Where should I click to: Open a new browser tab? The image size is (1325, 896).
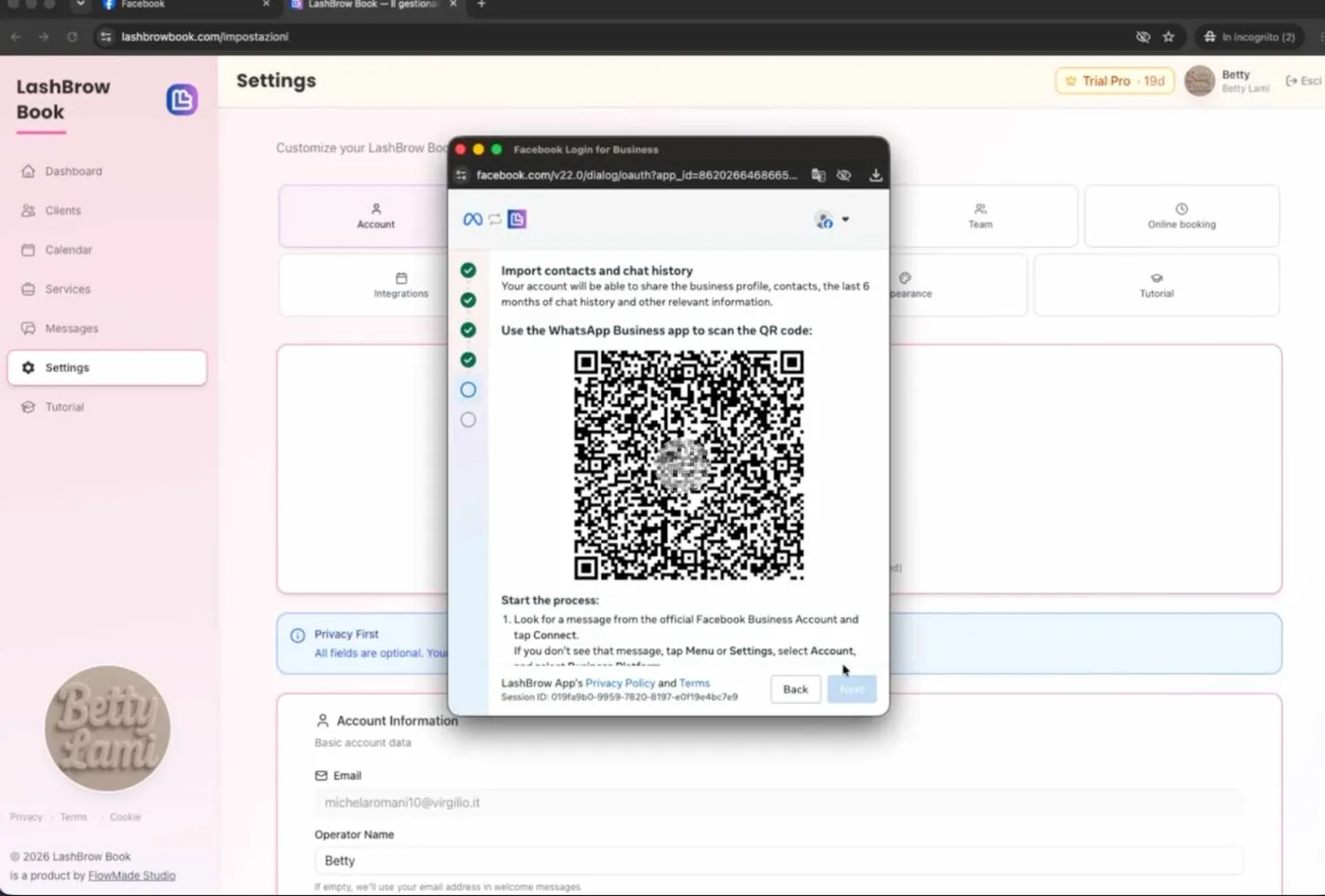481,5
